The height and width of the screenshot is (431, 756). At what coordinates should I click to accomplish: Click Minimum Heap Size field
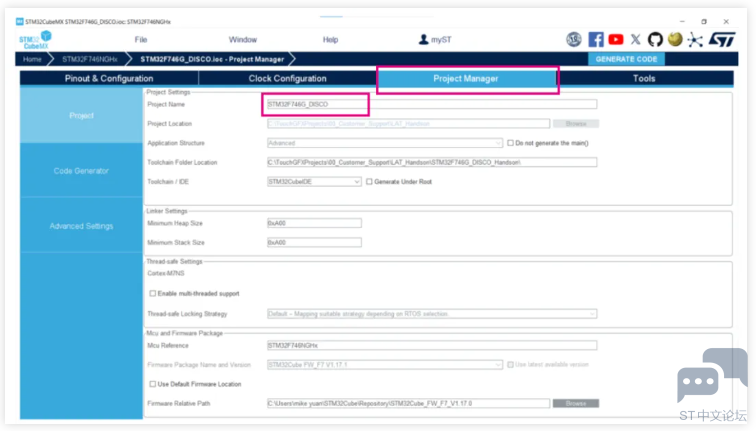(314, 223)
